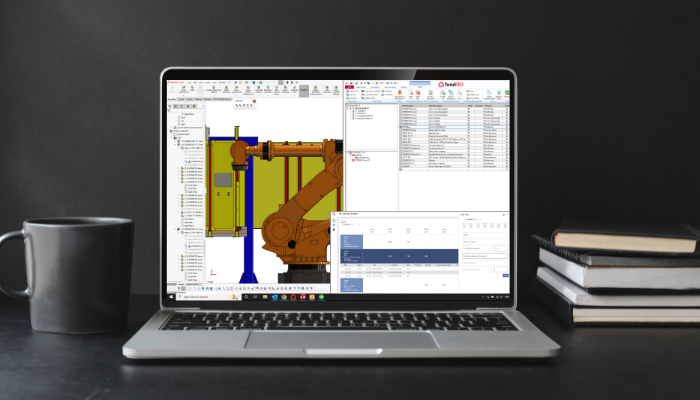Click the TotalETO logo
700x400 pixels.
pyautogui.click(x=451, y=84)
